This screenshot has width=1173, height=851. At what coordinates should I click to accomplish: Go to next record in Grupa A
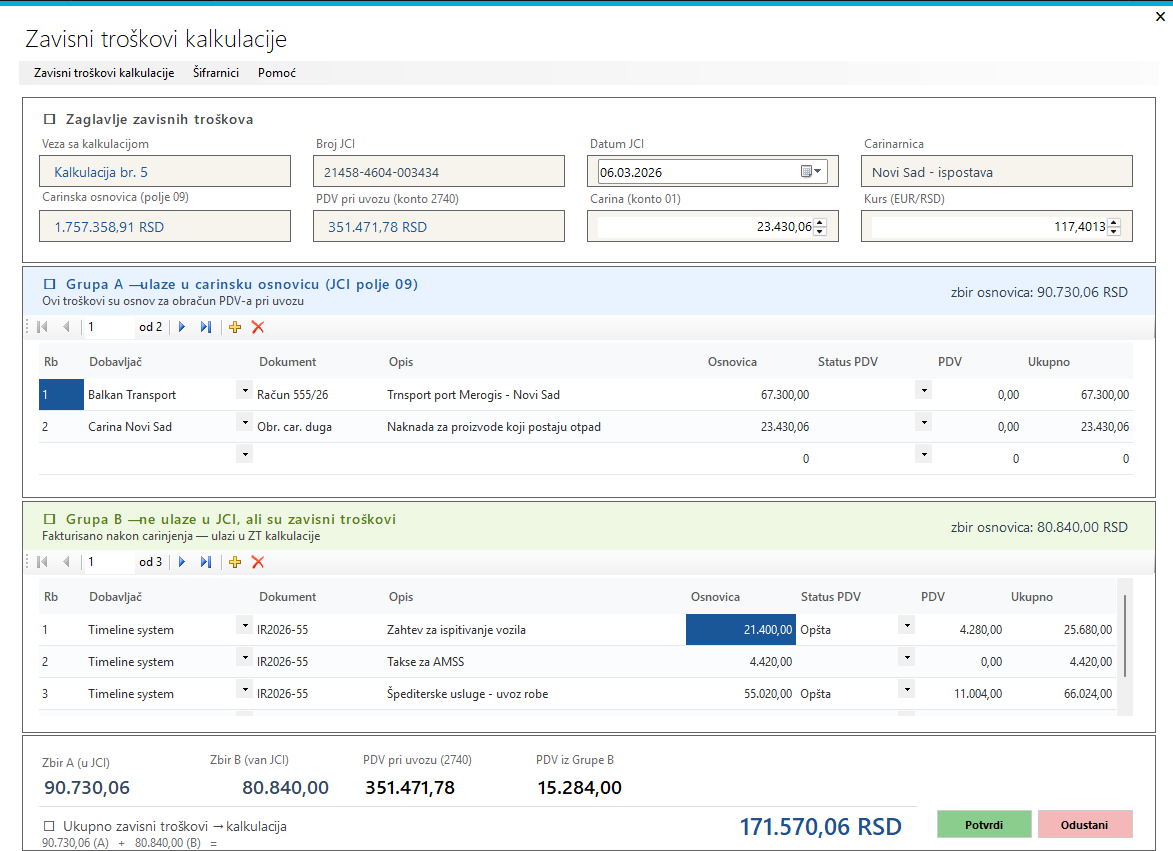pyautogui.click(x=182, y=327)
